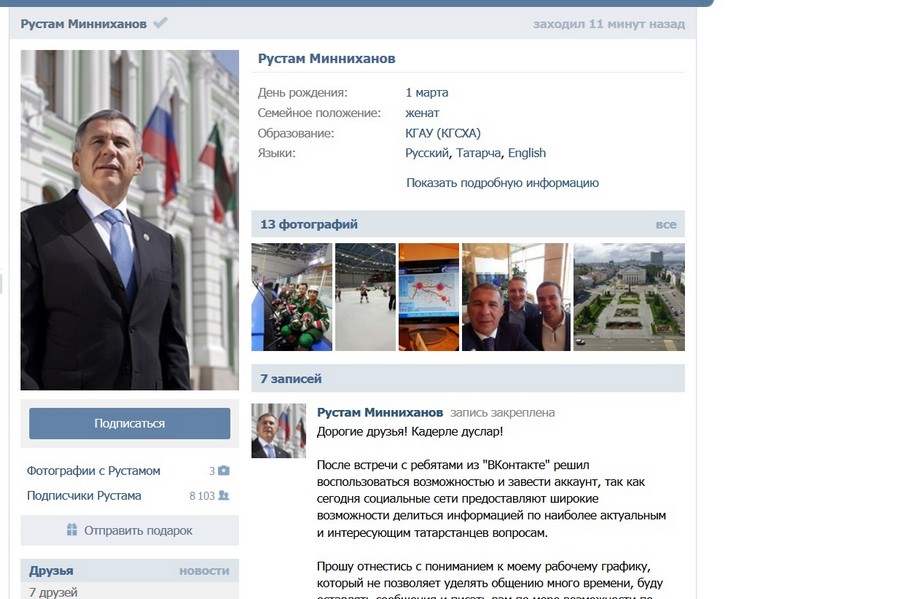
Task: Open the education link КГАУ (КГСХА)
Action: (444, 133)
